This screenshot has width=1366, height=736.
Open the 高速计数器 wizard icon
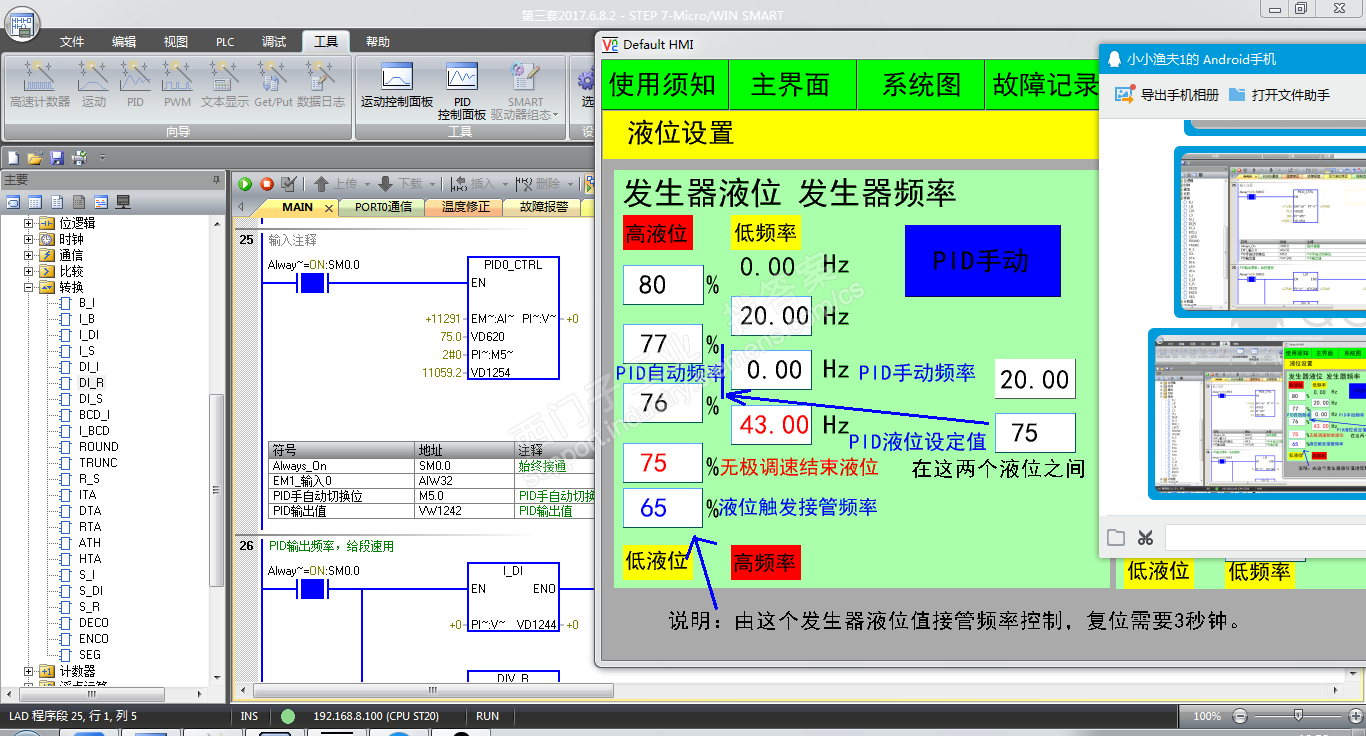(40, 84)
